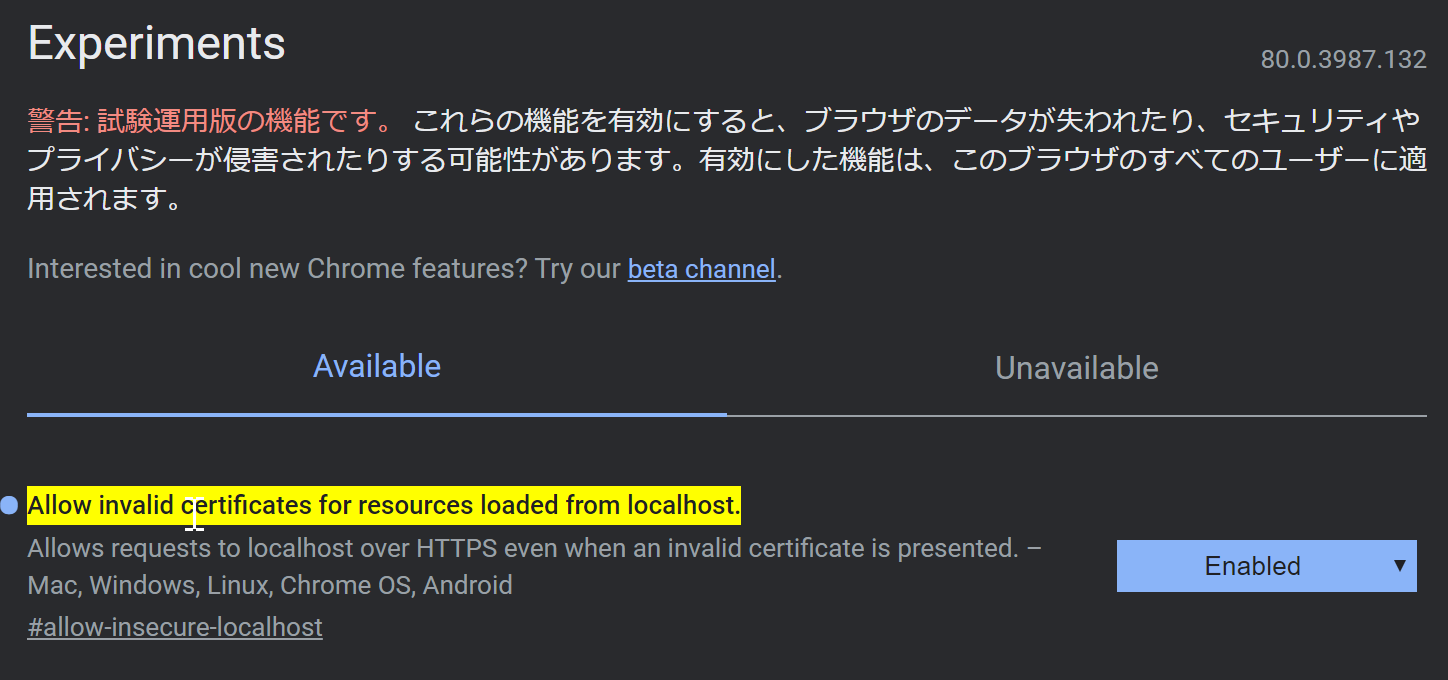Screen dimensions: 1448x680
Task: Click the Experiments page heading
Action: pyautogui.click(x=157, y=44)
